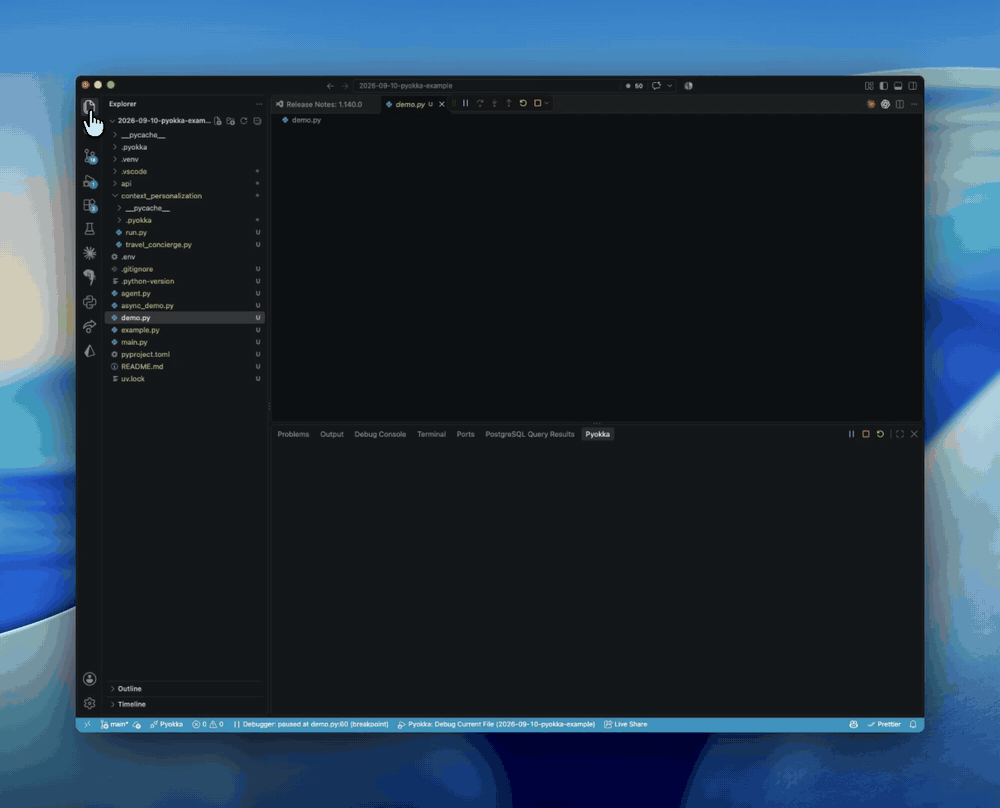Click New Folder icon in Explorer header

point(230,121)
